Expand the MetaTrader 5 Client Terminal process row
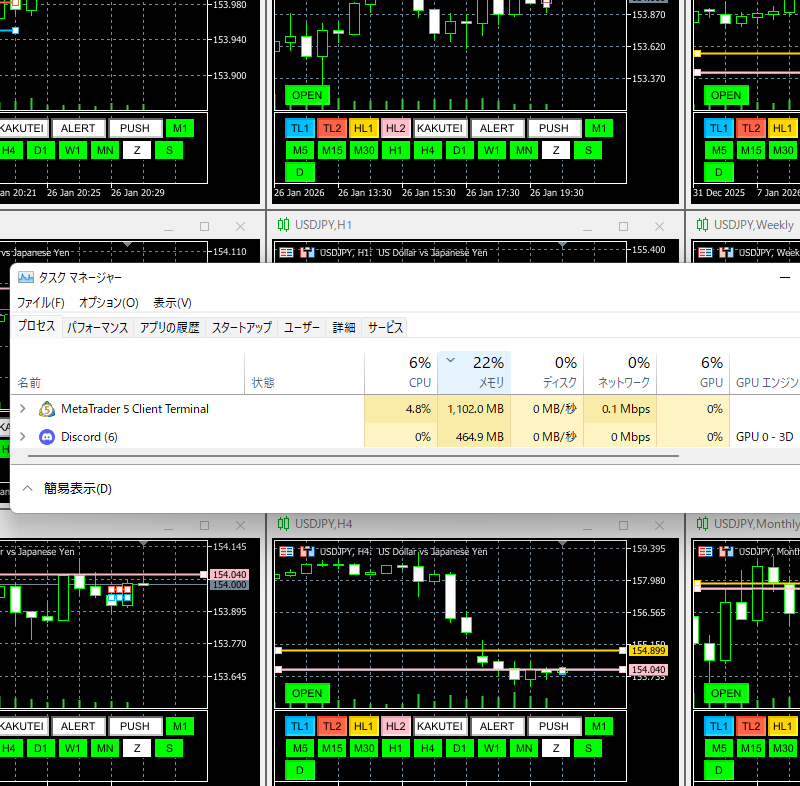Screen dimensions: 800x786 click(23, 409)
